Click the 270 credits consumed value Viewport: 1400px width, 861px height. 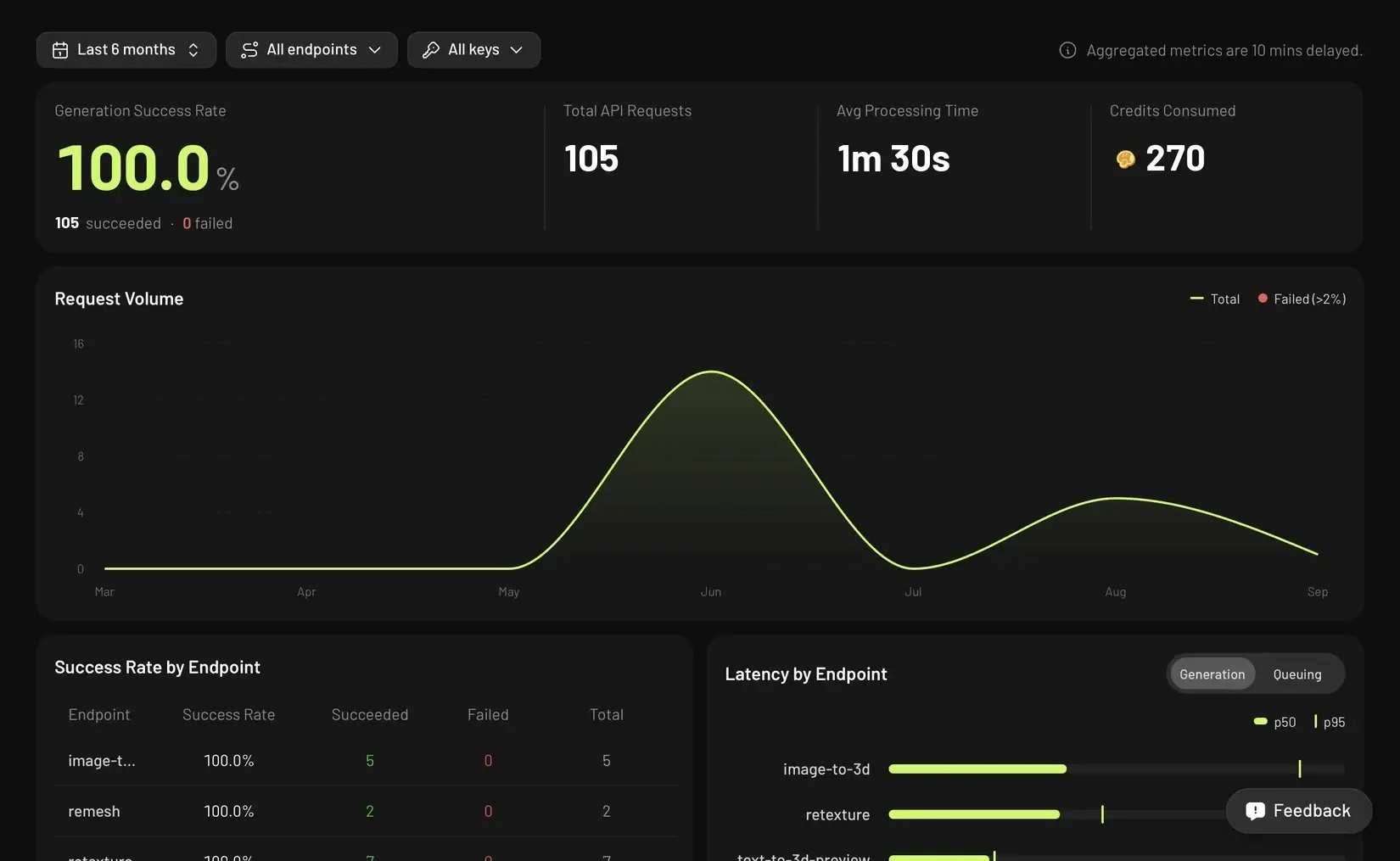1175,159
